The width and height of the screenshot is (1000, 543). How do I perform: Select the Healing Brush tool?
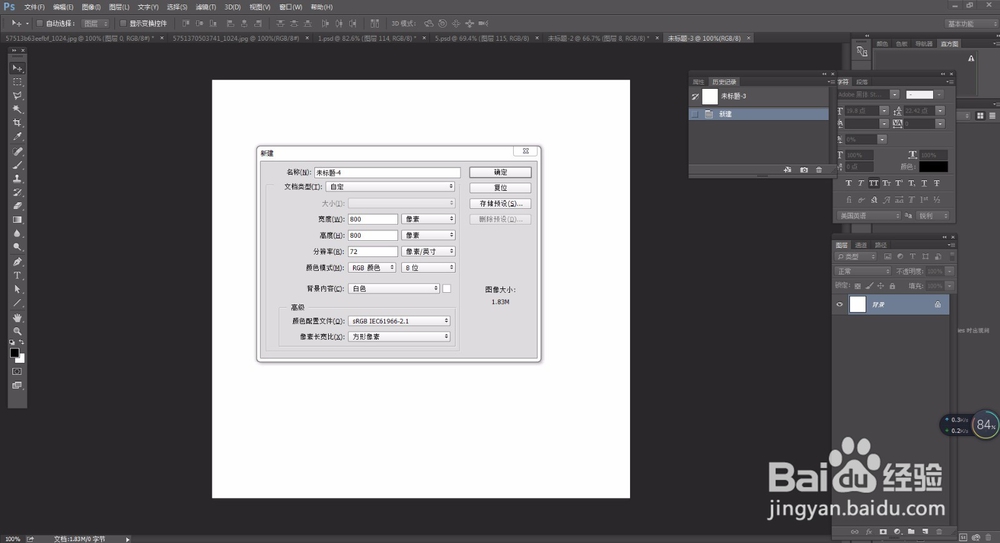pos(17,151)
